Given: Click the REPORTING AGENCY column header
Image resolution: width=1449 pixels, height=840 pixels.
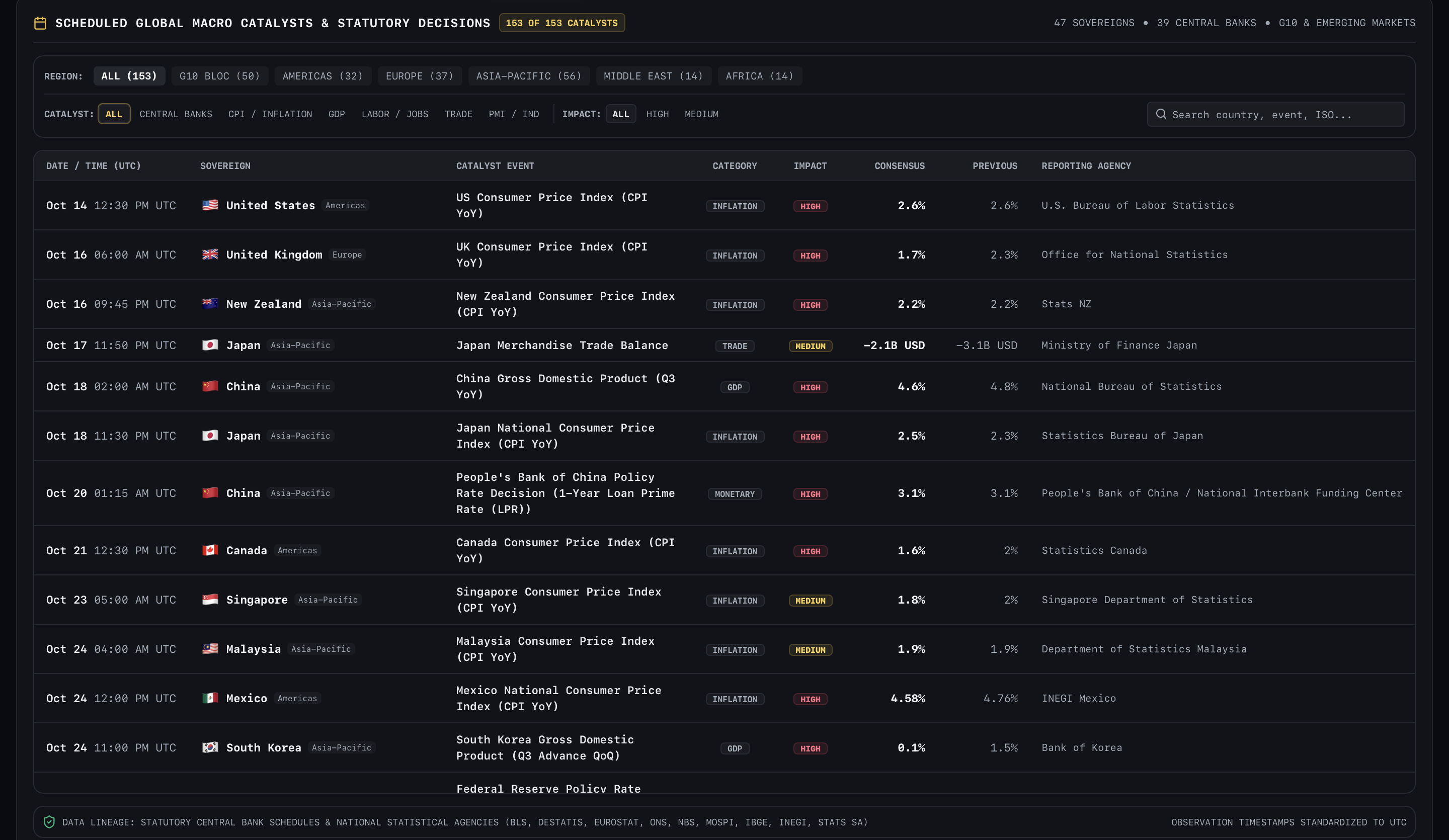Looking at the screenshot, I should point(1086,165).
